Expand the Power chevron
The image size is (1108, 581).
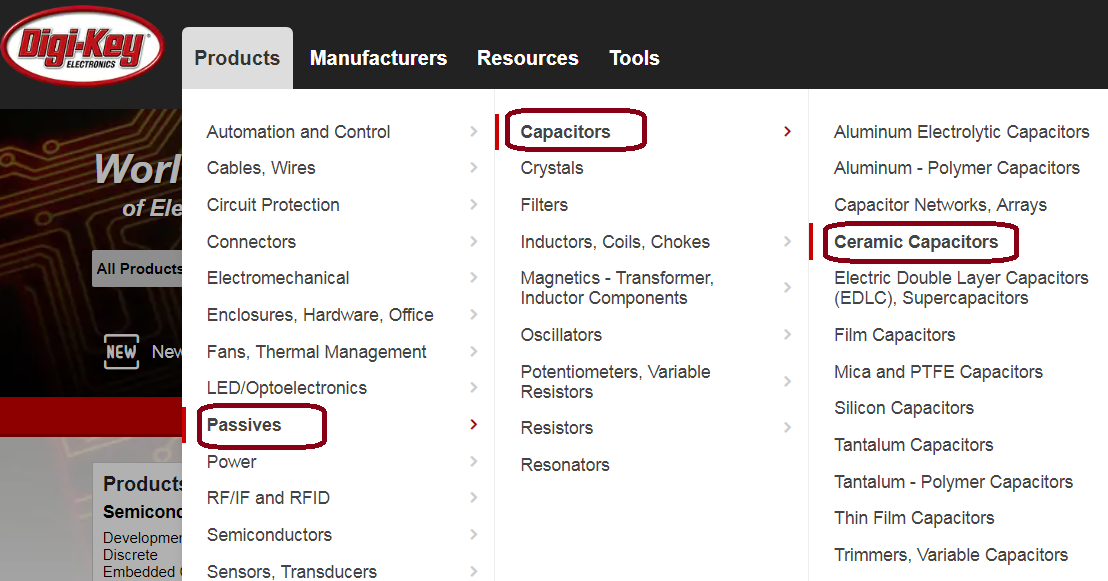click(473, 462)
